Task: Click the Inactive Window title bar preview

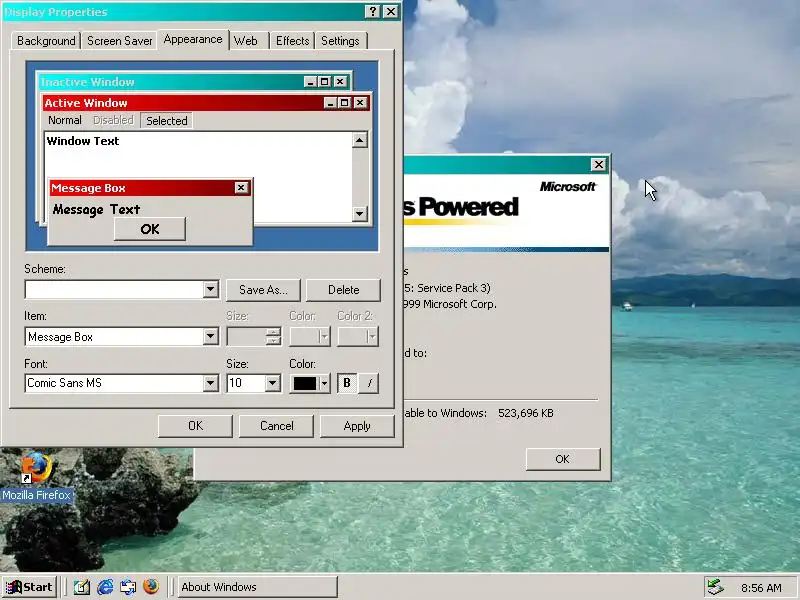Action: coord(194,82)
